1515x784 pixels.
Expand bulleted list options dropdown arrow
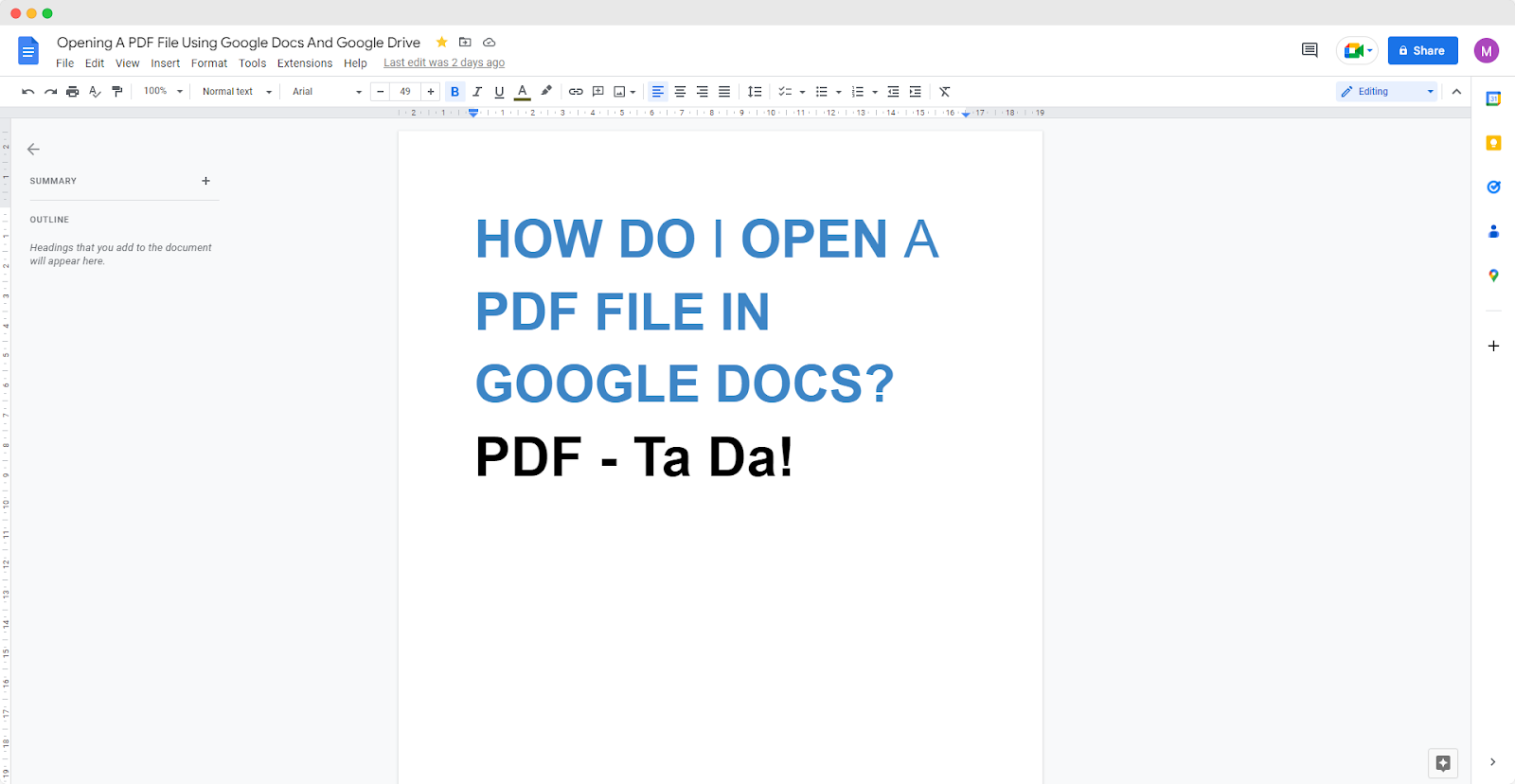point(839,92)
